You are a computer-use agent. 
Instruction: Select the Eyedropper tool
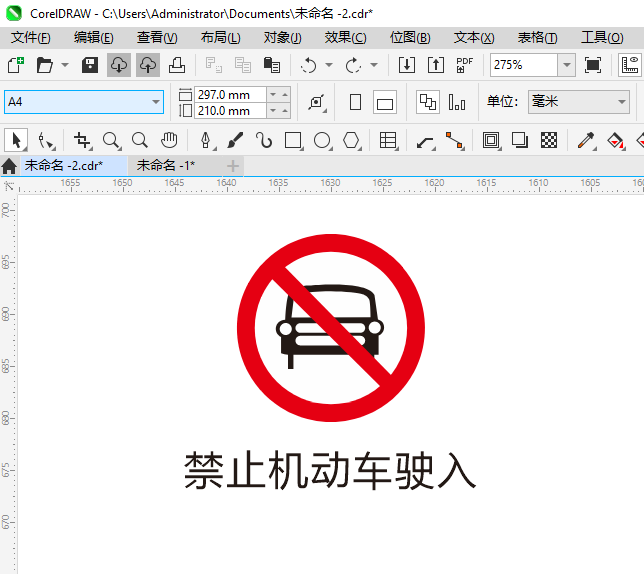pyautogui.click(x=586, y=141)
